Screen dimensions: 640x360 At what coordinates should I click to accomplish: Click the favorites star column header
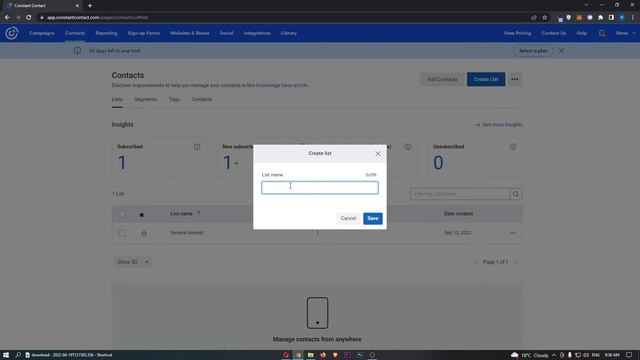tap(142, 214)
